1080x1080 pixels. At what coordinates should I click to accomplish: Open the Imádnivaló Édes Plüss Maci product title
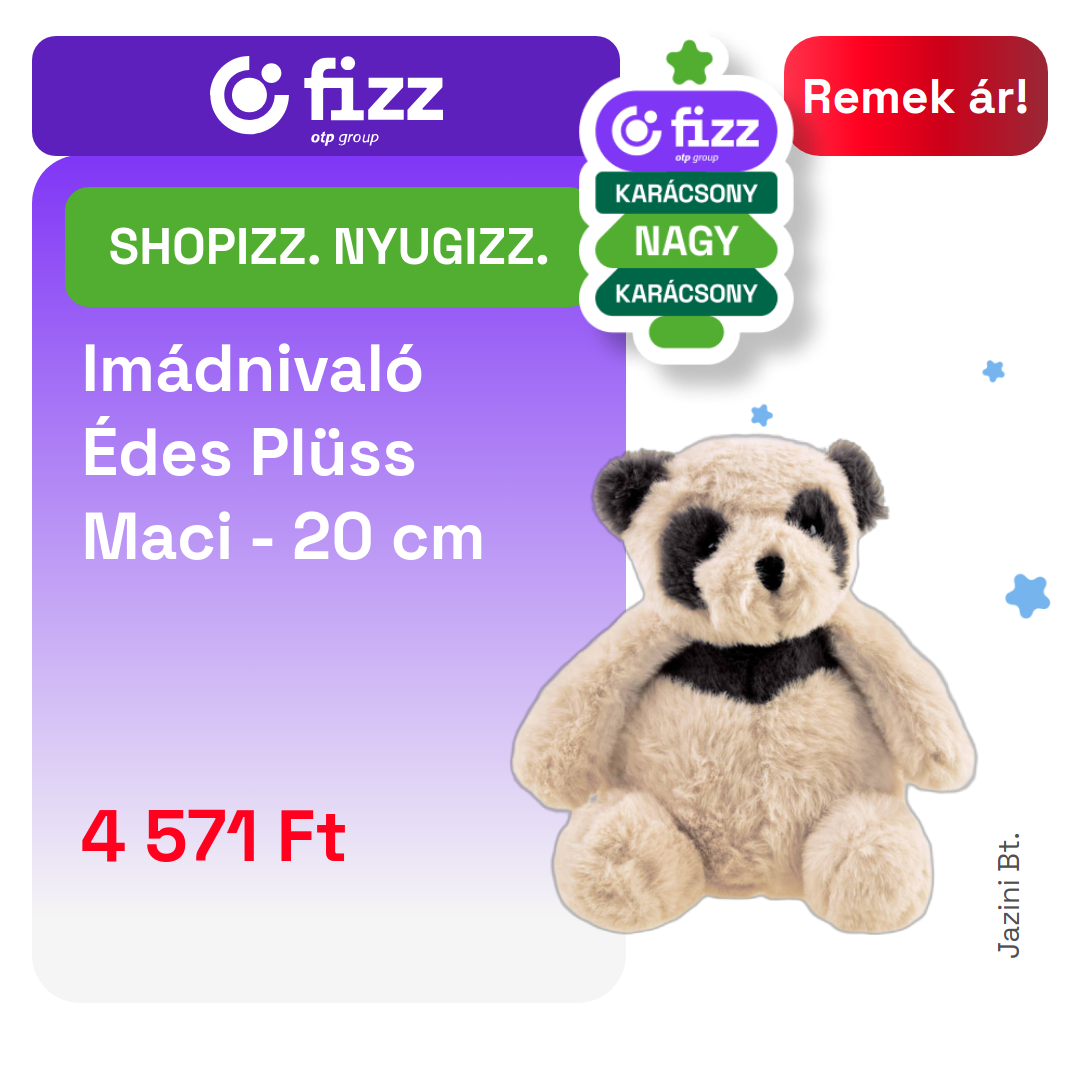pyautogui.click(x=282, y=453)
